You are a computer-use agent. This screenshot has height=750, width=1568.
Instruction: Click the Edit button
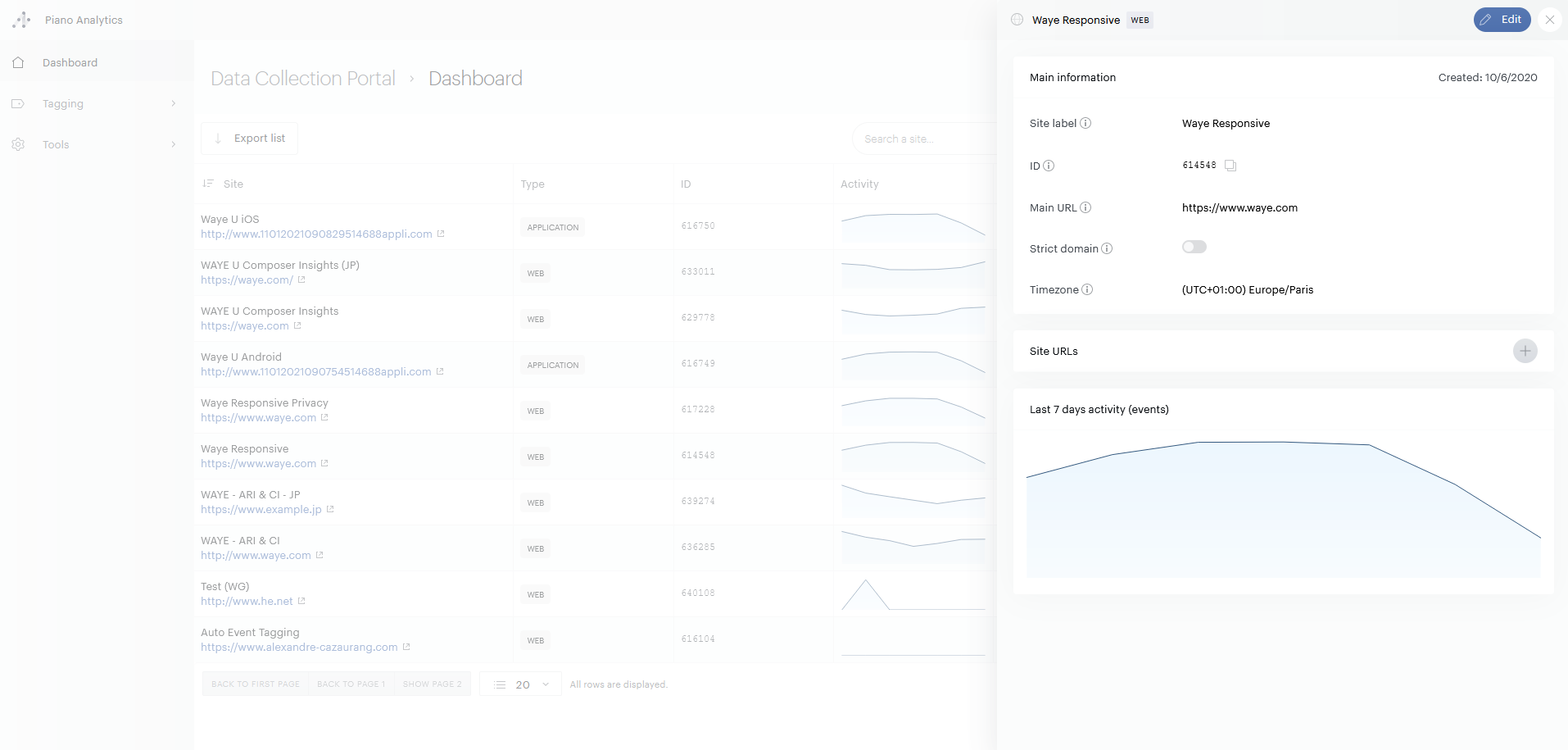[1501, 20]
